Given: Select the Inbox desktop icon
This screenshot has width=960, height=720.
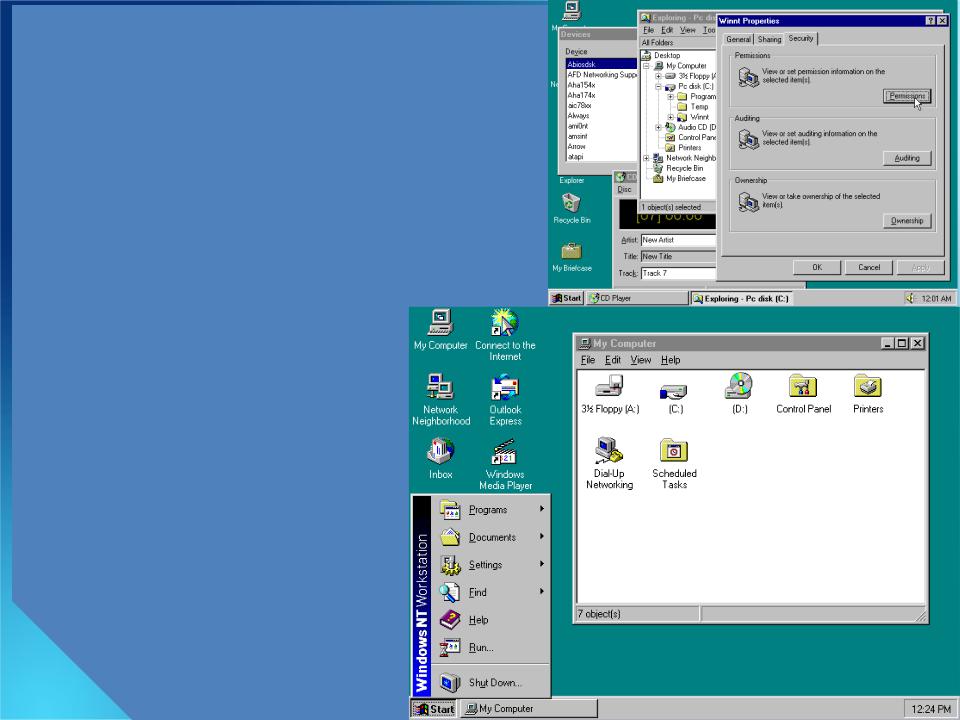Looking at the screenshot, I should 440,458.
